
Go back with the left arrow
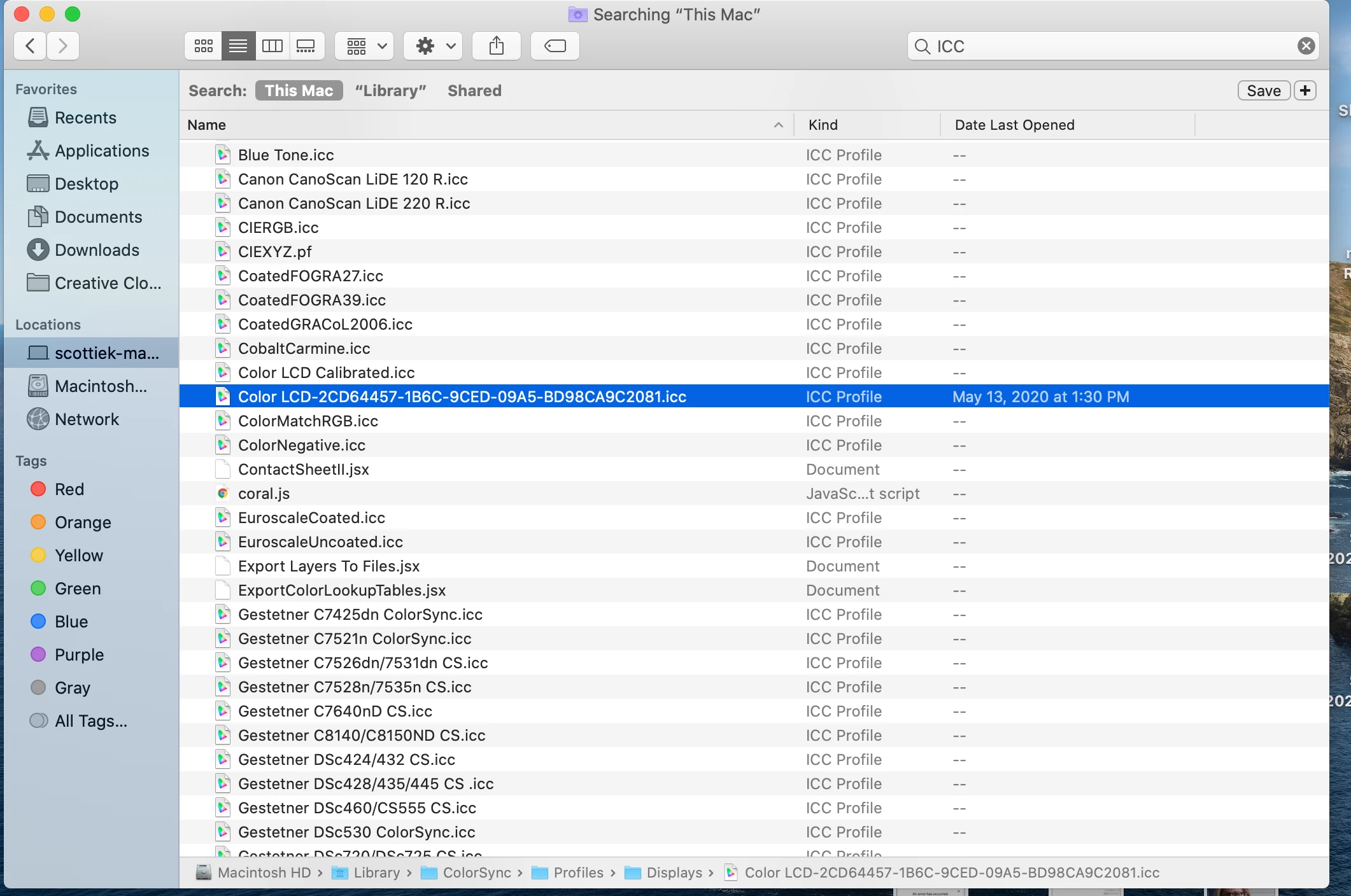tap(30, 46)
